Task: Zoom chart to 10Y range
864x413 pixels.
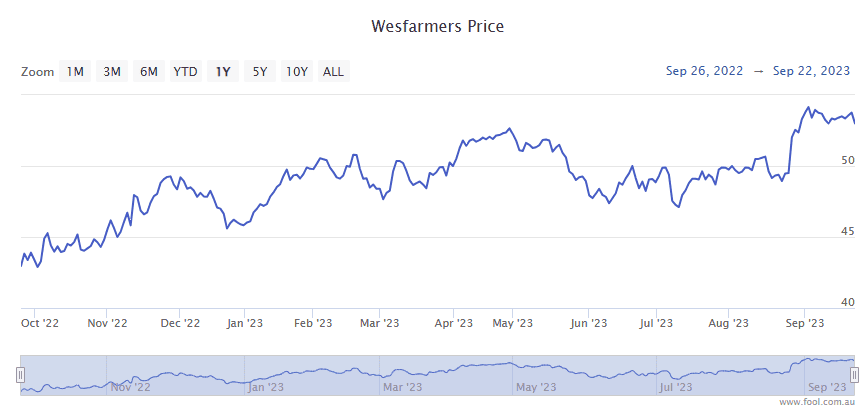Action: coord(297,71)
